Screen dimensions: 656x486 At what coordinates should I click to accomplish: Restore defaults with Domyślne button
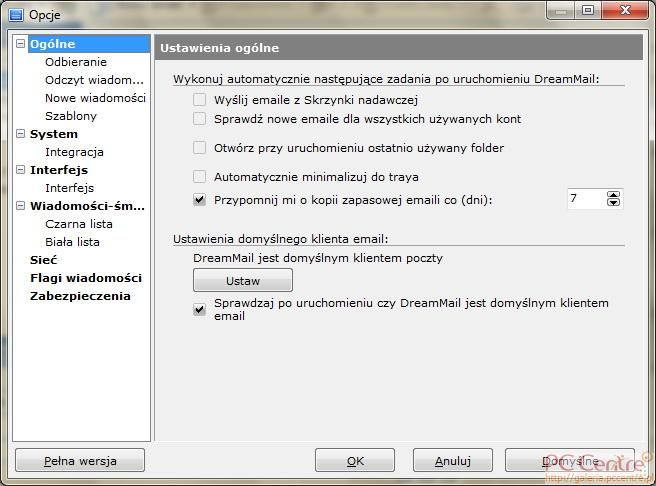[x=570, y=460]
